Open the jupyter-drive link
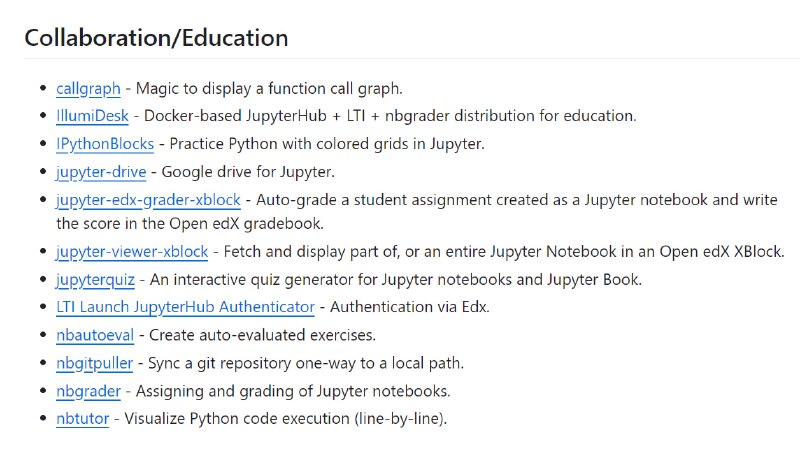This screenshot has height=457, width=800. pyautogui.click(x=101, y=172)
